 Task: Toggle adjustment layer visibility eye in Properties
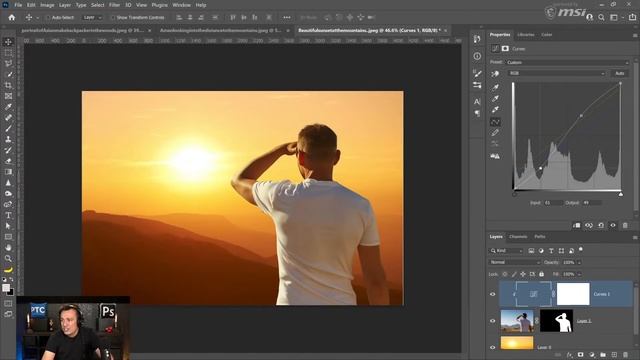[x=613, y=225]
